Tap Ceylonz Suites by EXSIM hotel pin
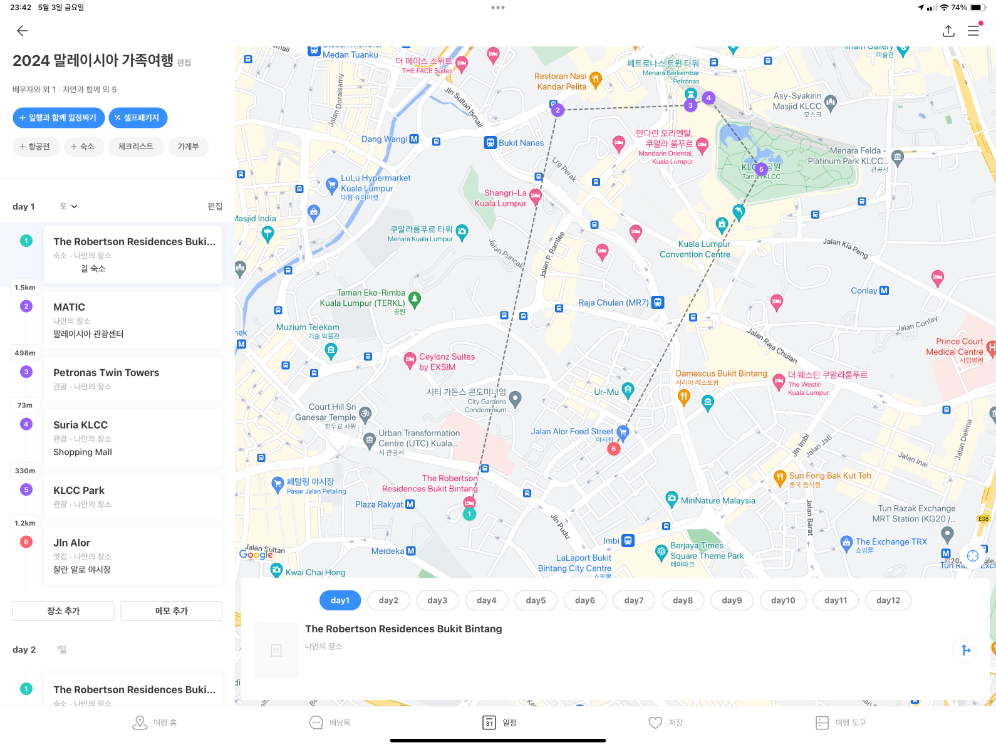The height and width of the screenshot is (747, 996). coord(410,361)
